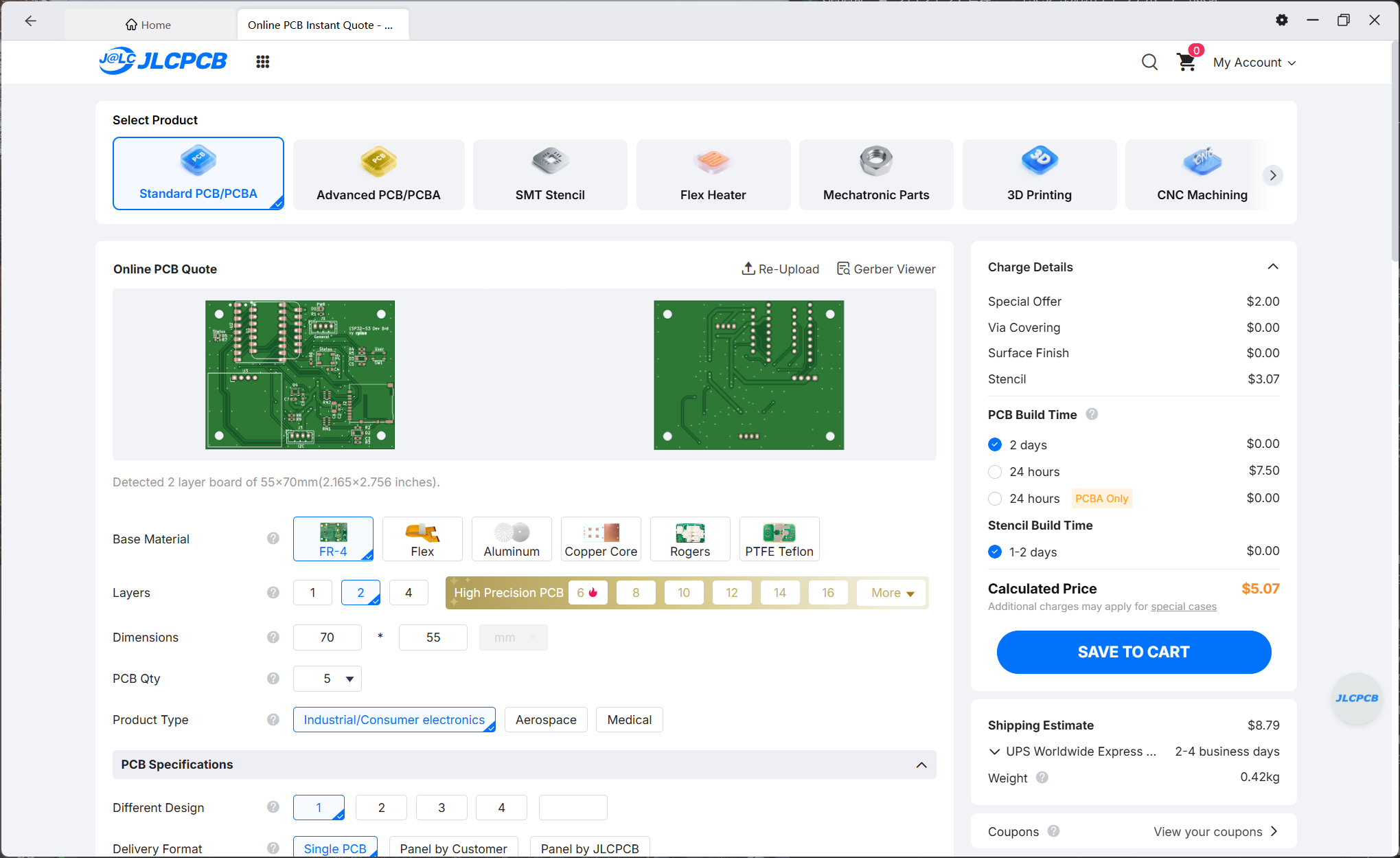Click Re-Upload gerber file
The height and width of the screenshot is (858, 1400).
781,269
